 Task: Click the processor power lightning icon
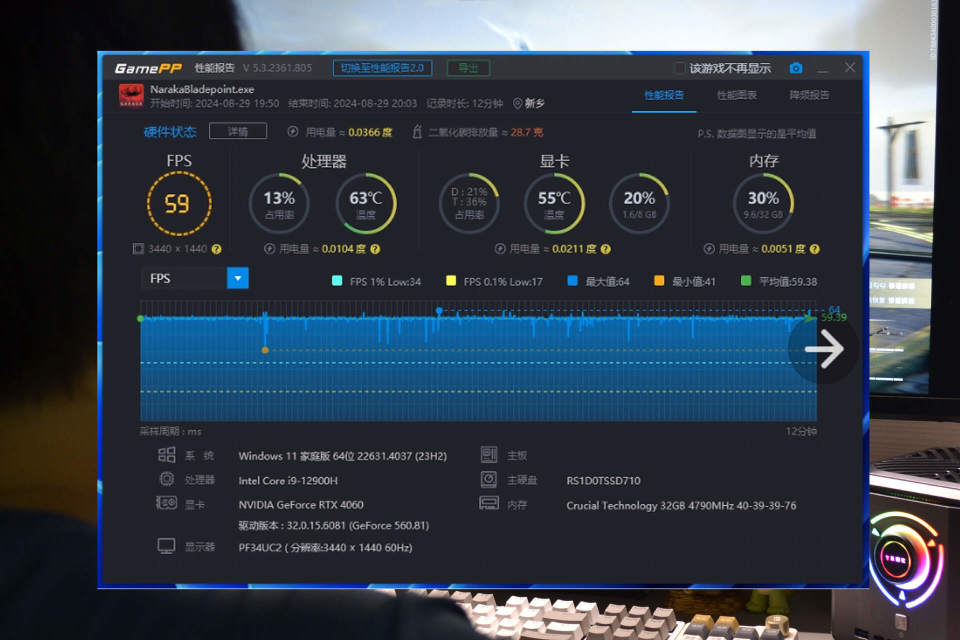269,249
